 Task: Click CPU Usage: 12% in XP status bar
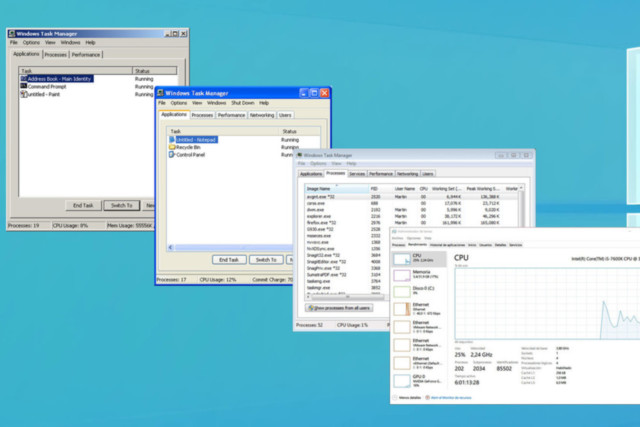[x=218, y=280]
